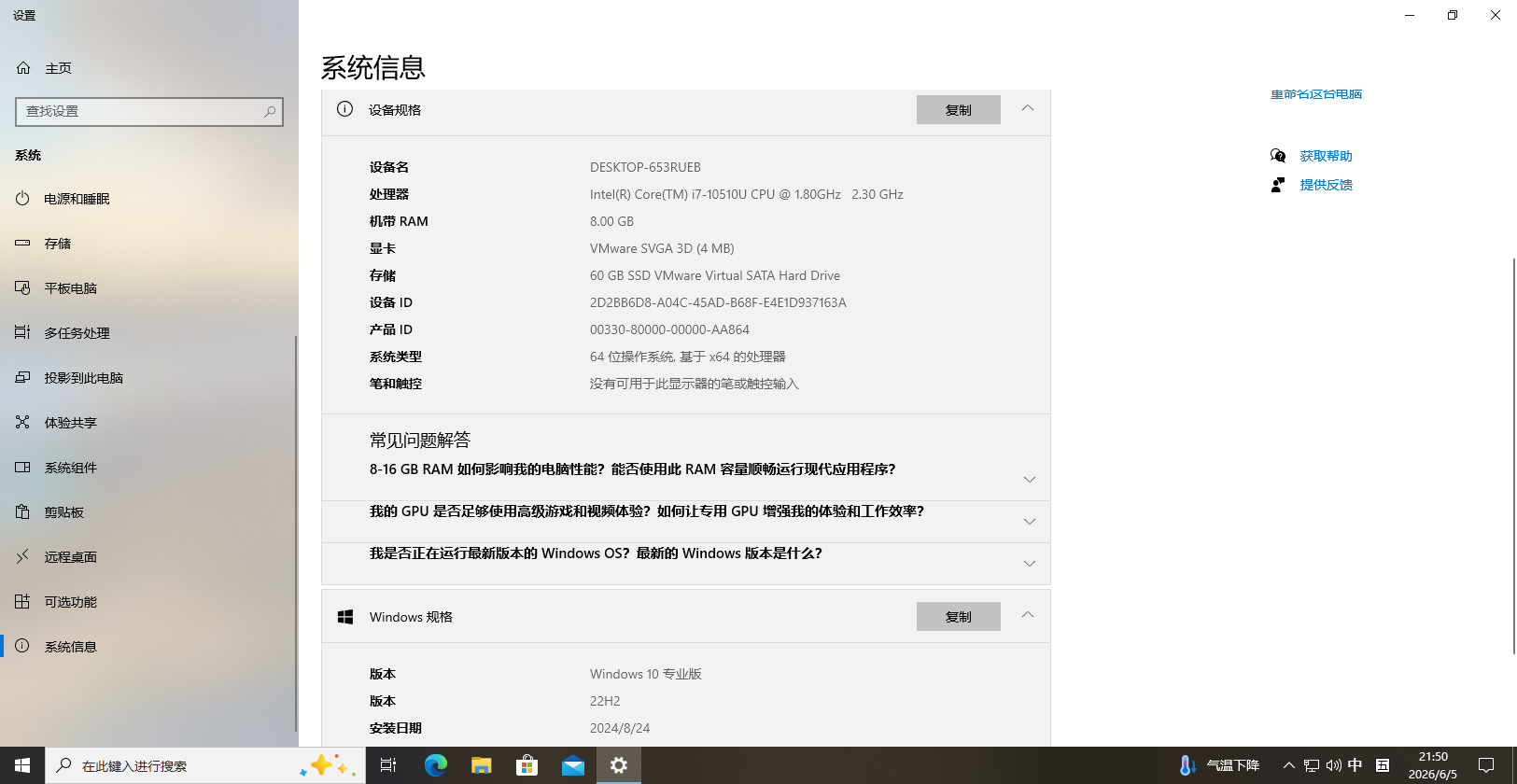Open the Mail app from taskbar

pos(573,765)
